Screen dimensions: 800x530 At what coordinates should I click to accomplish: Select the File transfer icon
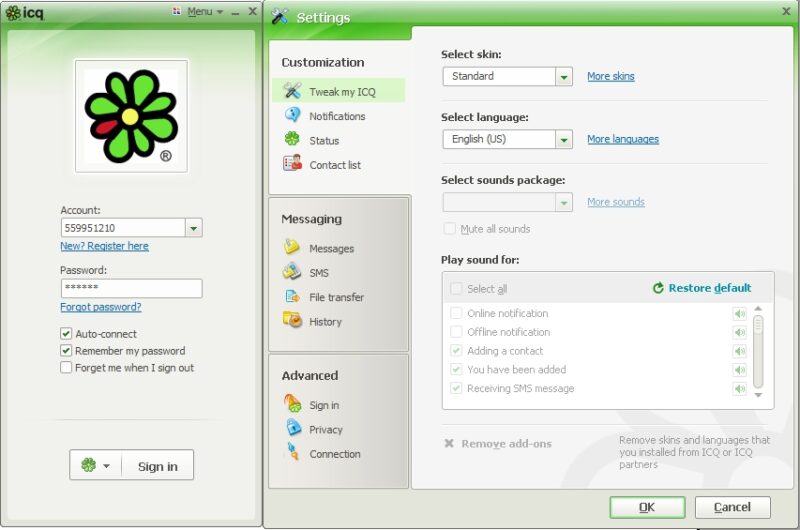(292, 297)
